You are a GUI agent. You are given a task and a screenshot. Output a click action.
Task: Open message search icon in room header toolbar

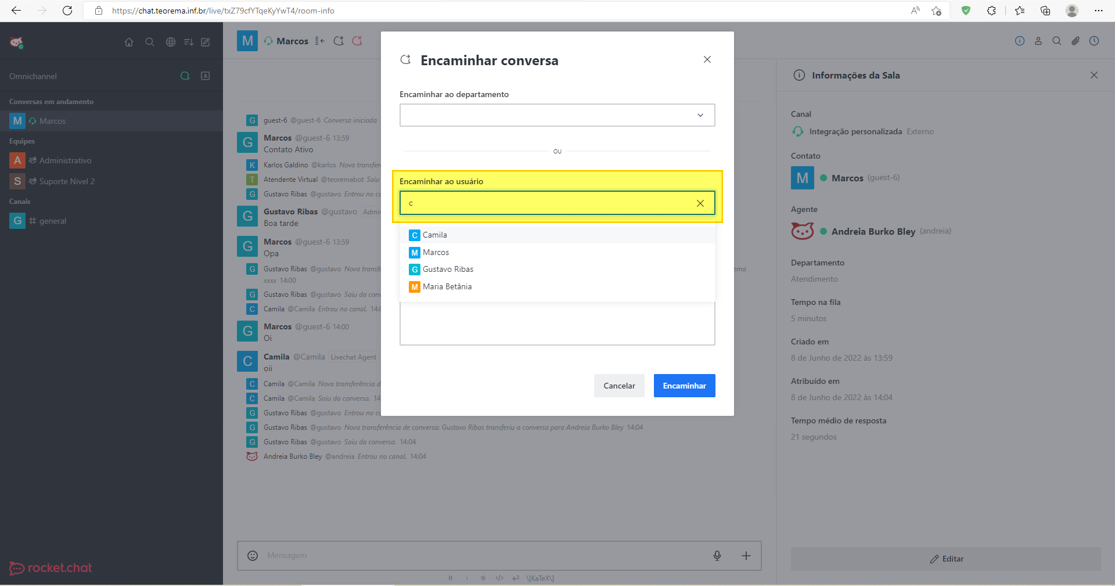pos(1057,41)
